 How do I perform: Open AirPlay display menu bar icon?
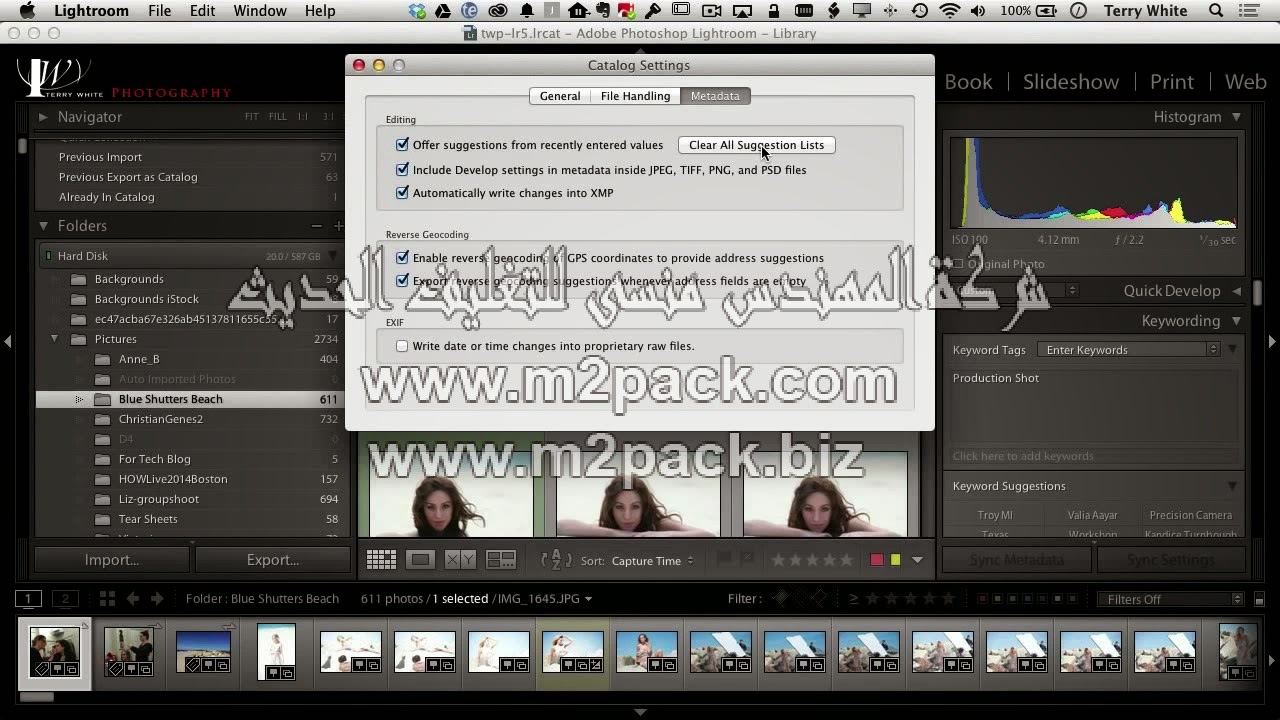tap(742, 11)
